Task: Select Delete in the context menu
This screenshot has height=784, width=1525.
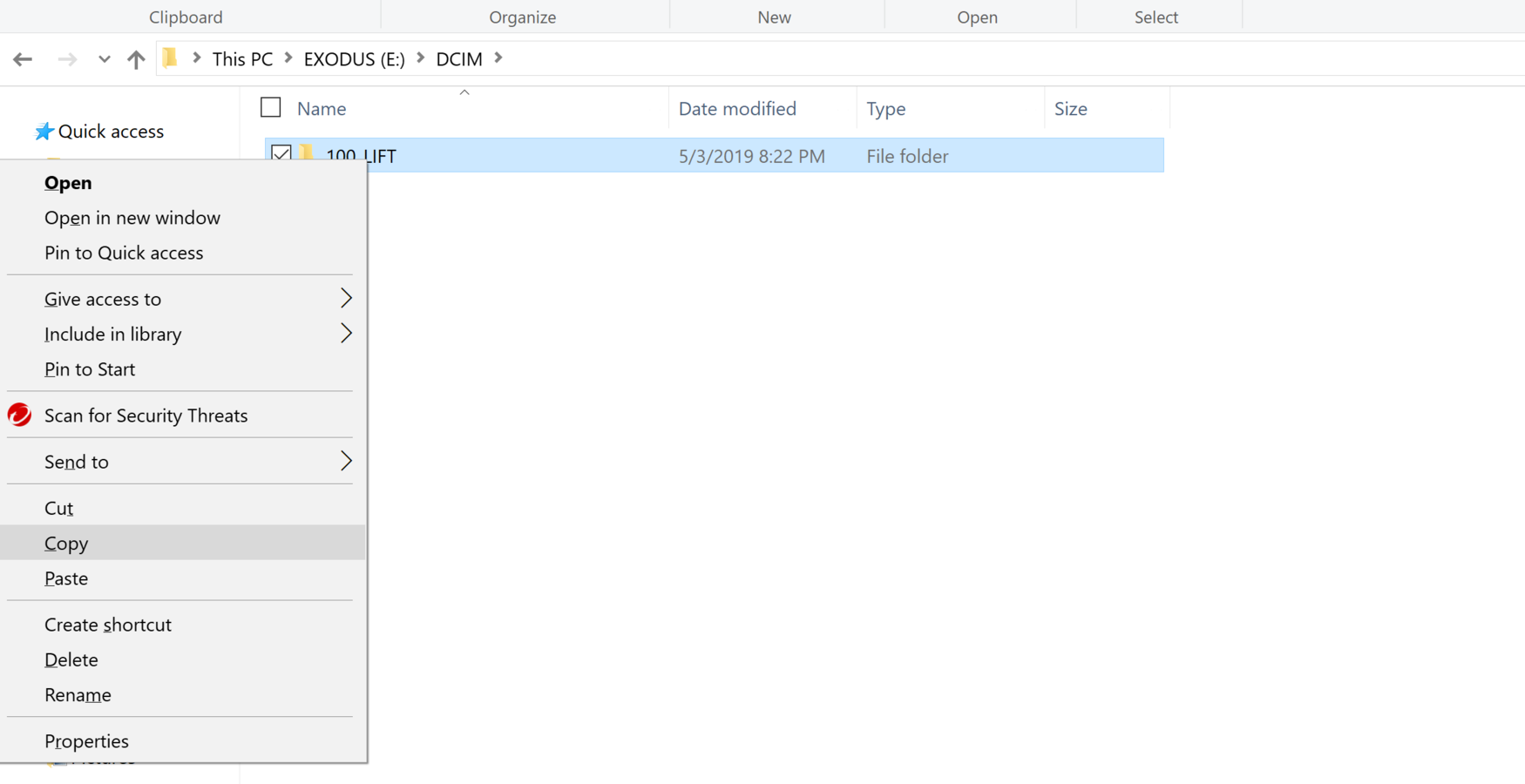Action: 71,659
